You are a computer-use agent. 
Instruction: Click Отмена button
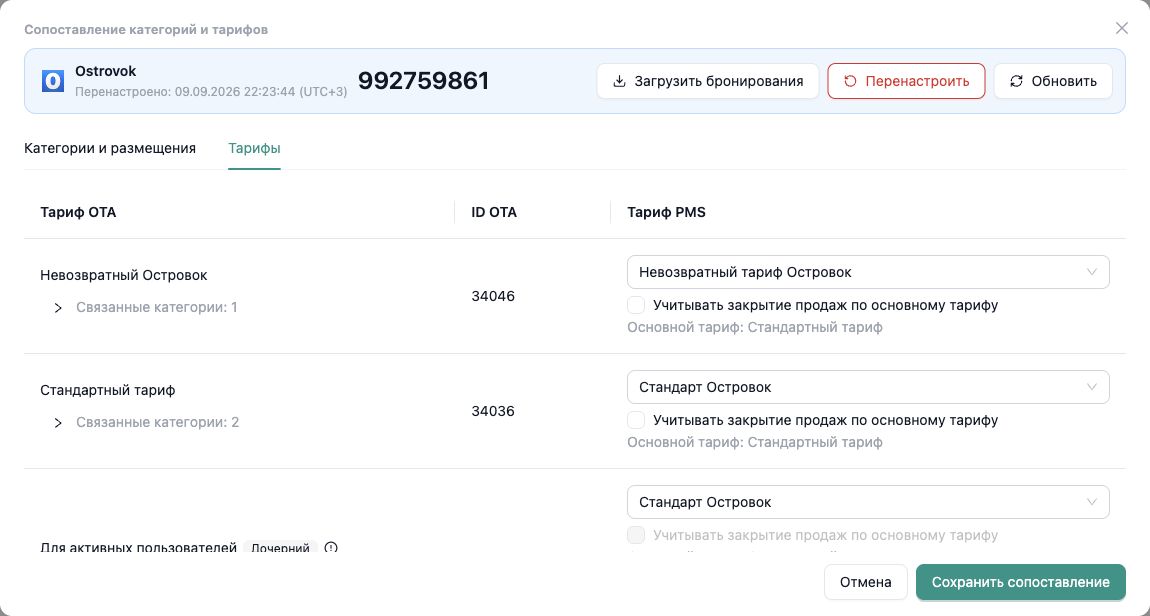(x=865, y=582)
